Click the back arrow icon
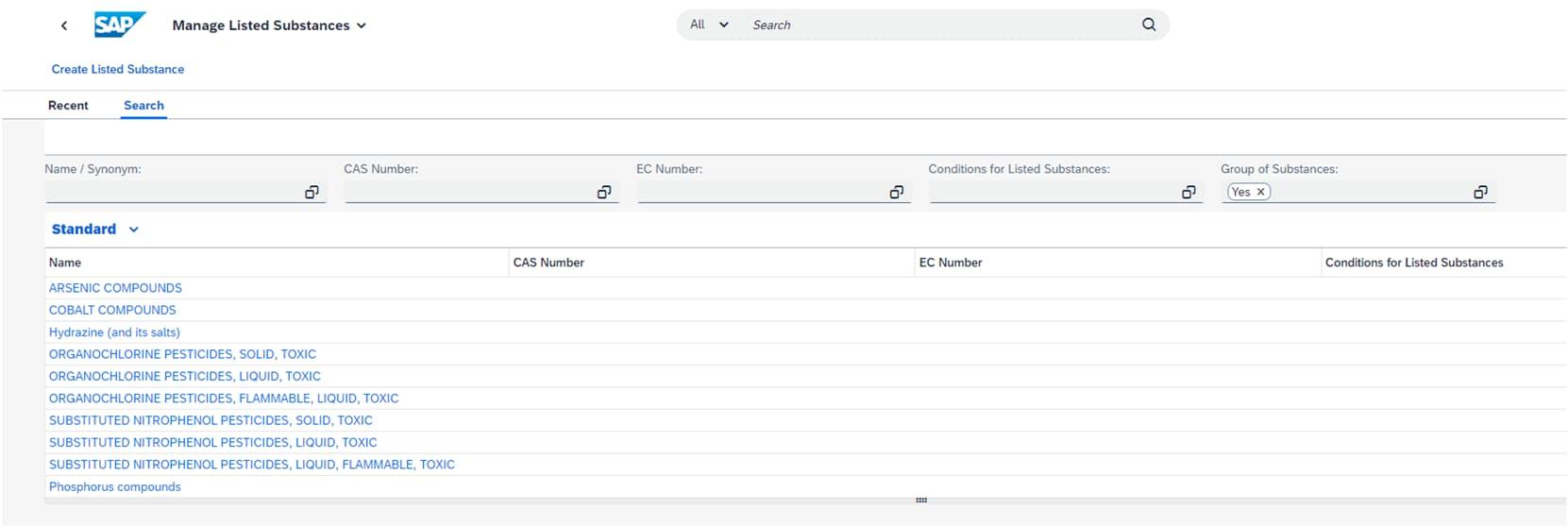The width and height of the screenshot is (1568, 527). [x=64, y=25]
